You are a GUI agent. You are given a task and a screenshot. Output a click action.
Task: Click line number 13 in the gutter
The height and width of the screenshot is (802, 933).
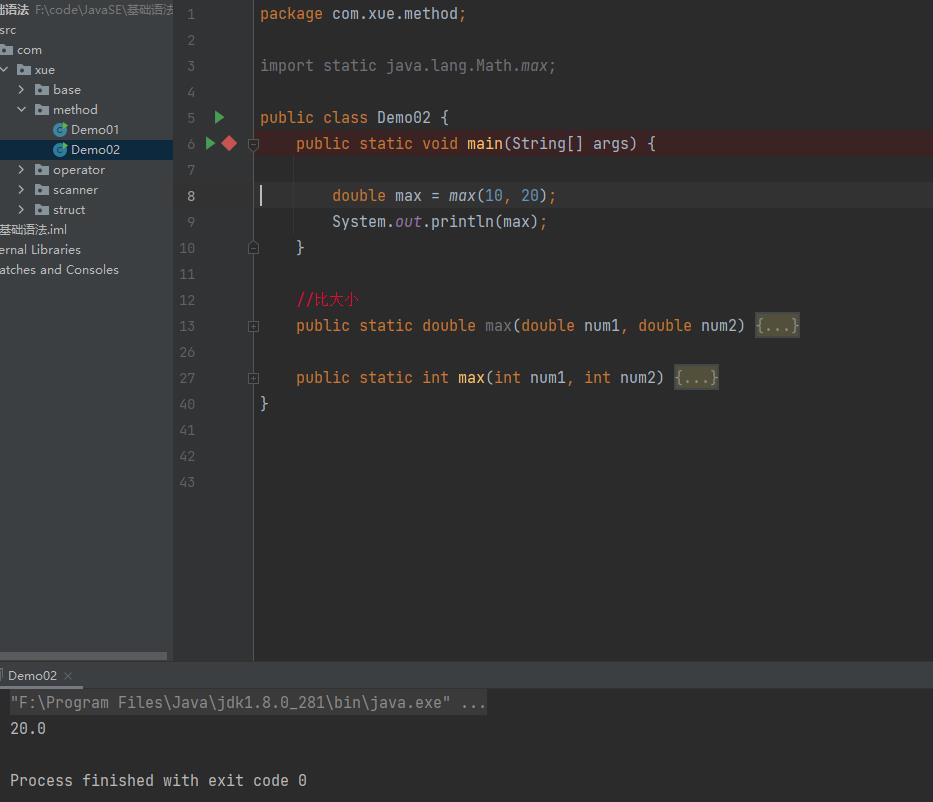187,326
